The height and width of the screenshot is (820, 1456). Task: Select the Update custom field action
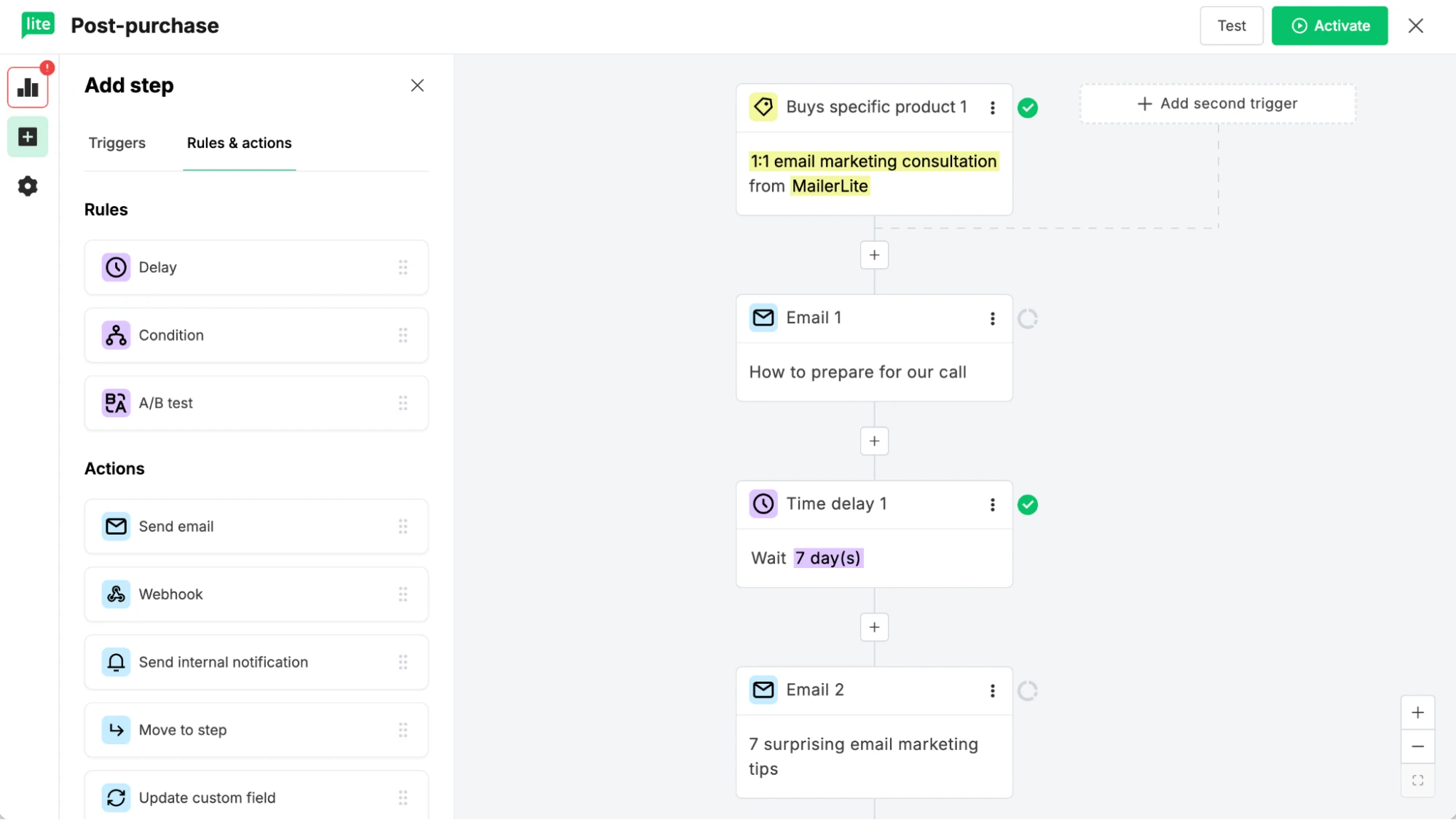point(256,797)
